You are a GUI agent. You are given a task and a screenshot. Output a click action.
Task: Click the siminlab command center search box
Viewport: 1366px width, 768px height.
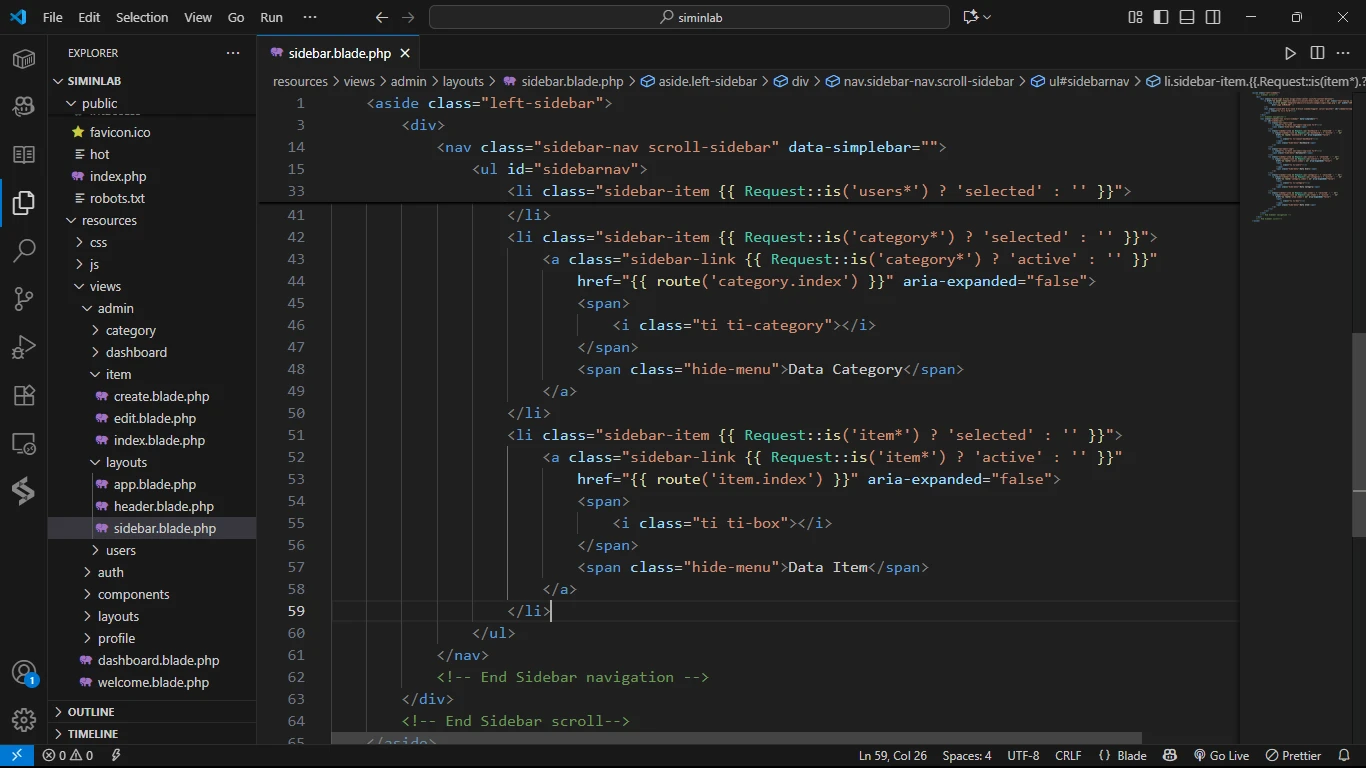[x=689, y=17]
